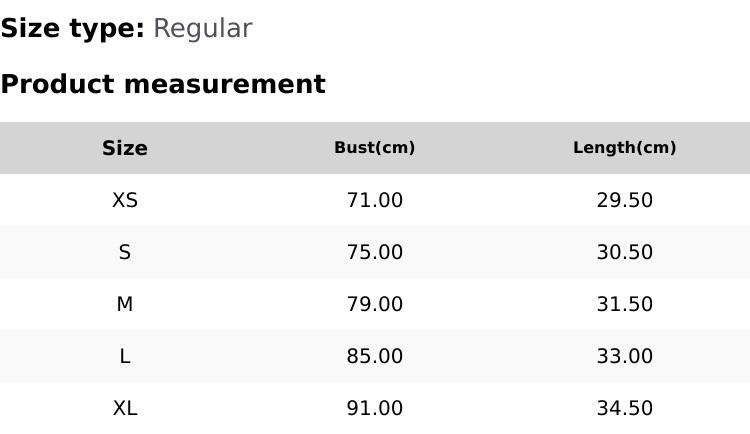Screen dimensions: 750x434
Task: Click the 71.00 bust value
Action: [374, 200]
